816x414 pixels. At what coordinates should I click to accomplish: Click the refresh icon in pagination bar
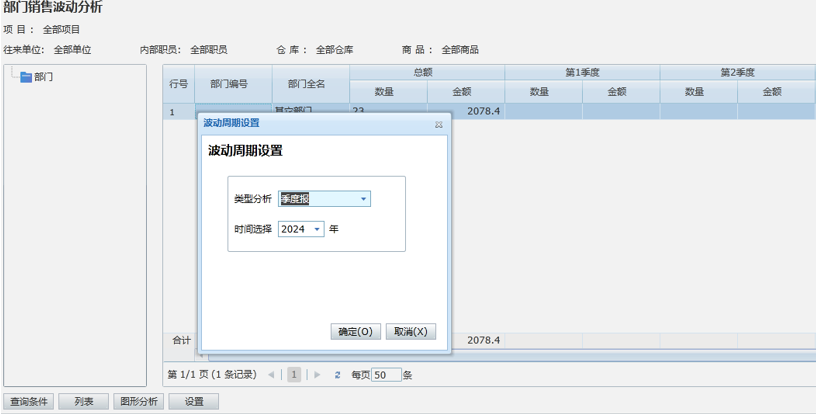coord(338,375)
